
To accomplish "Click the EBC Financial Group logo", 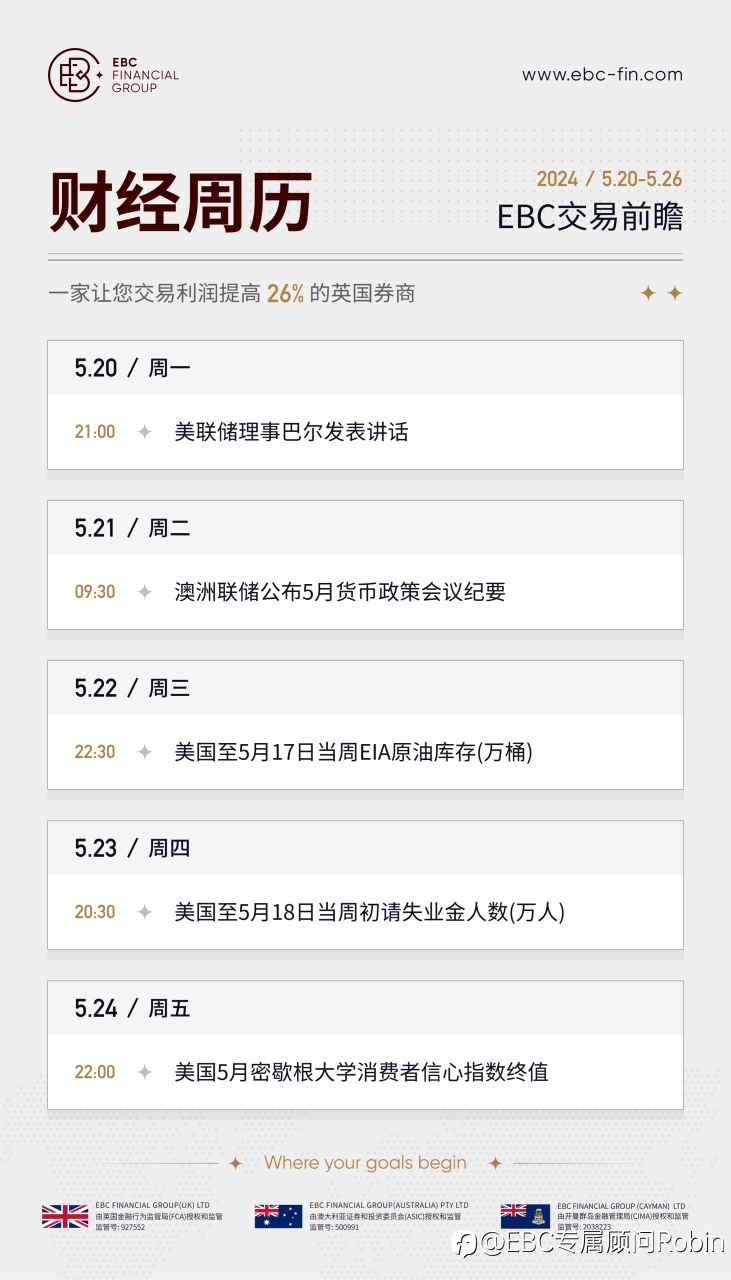I will [x=113, y=75].
